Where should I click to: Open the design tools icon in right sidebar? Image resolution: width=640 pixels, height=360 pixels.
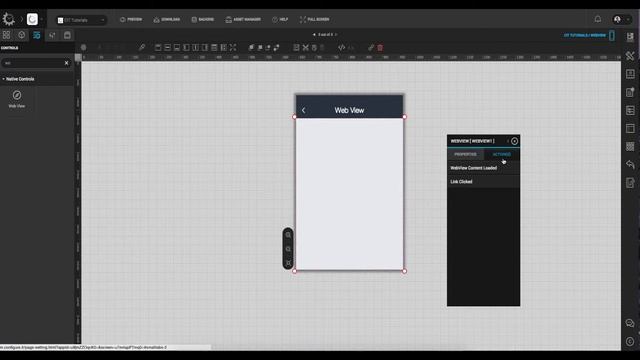tap(630, 56)
